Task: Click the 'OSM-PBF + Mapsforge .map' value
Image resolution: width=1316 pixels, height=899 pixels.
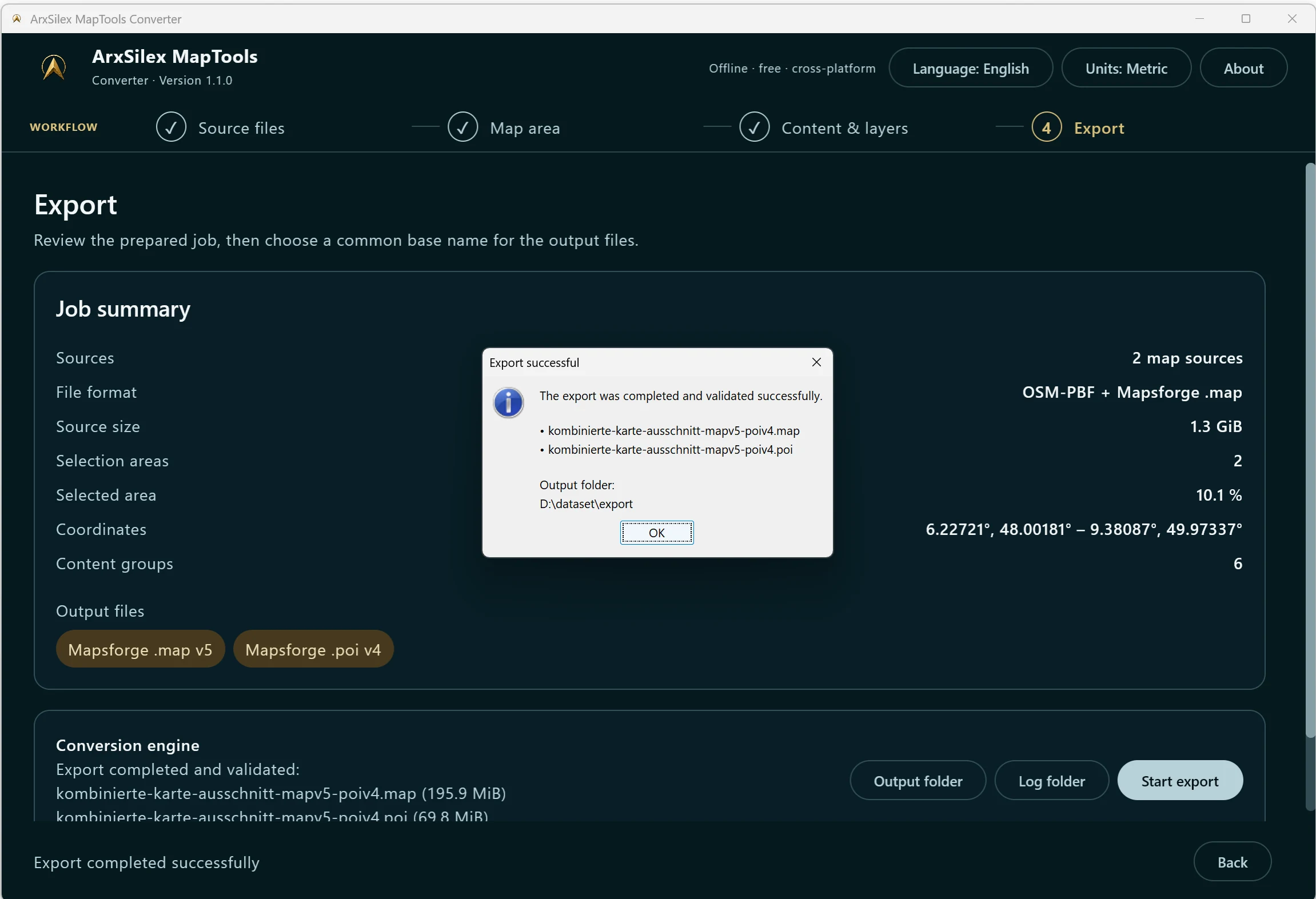Action: click(x=1132, y=392)
